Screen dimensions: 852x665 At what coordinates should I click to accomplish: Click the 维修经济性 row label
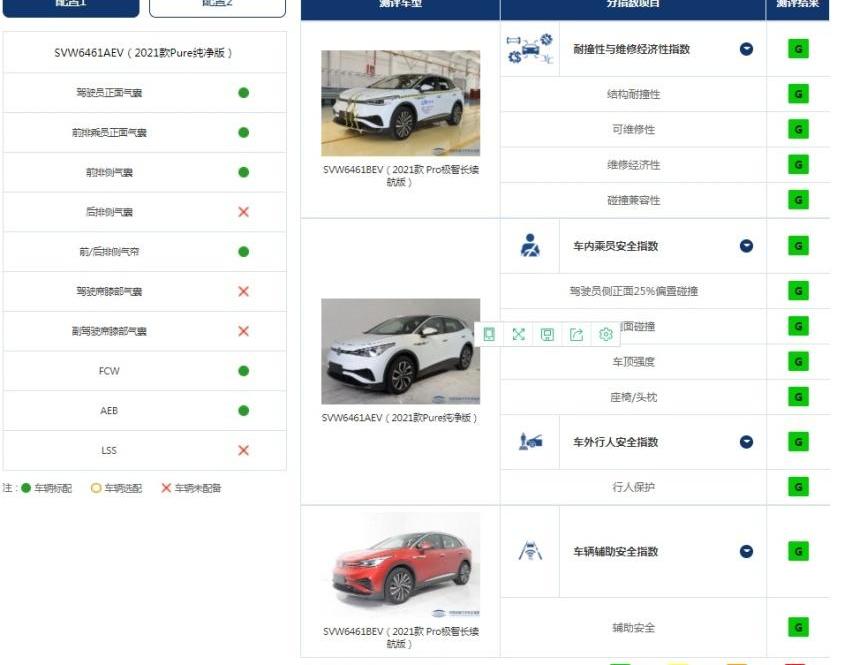click(634, 165)
